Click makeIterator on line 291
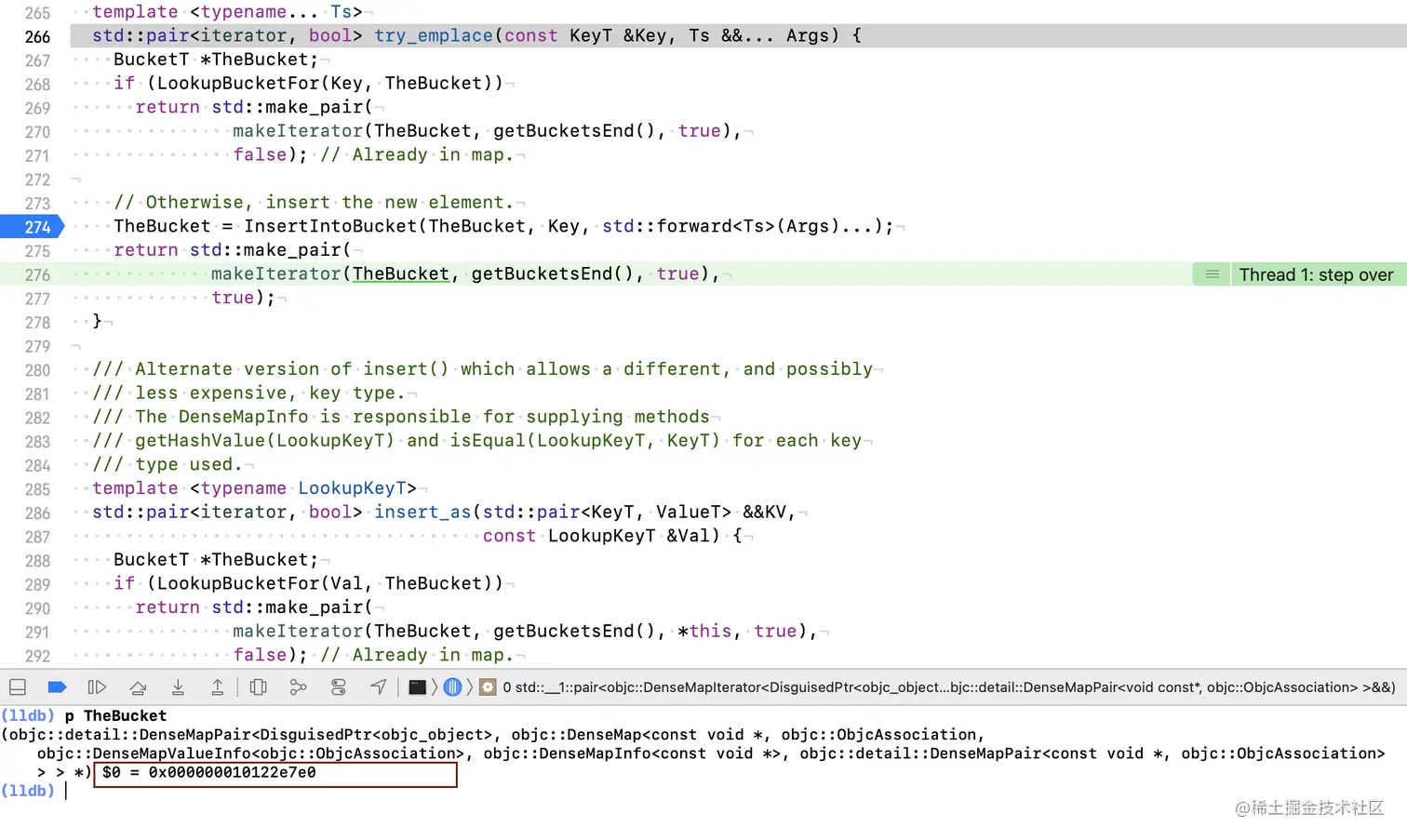The width and height of the screenshot is (1407, 840). [x=298, y=631]
